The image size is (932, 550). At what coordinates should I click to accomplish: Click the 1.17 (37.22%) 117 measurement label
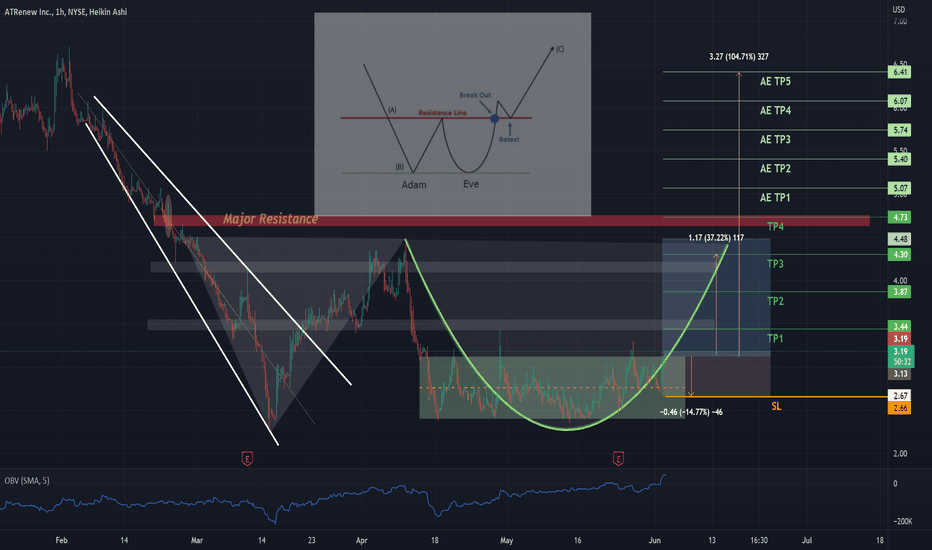pyautogui.click(x=716, y=238)
